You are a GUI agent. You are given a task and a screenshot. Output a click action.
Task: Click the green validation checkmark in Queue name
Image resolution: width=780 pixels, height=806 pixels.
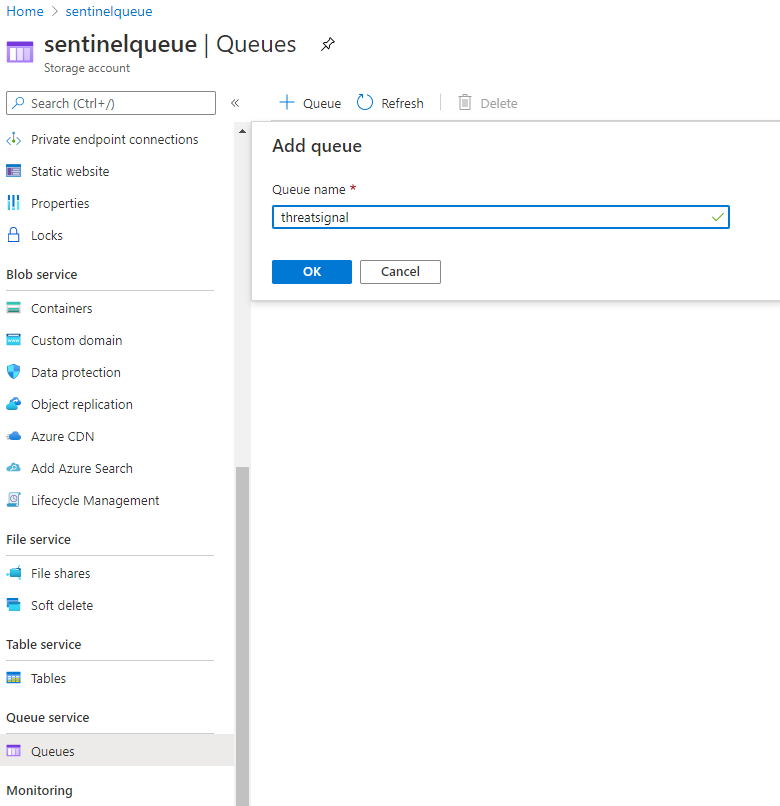718,217
